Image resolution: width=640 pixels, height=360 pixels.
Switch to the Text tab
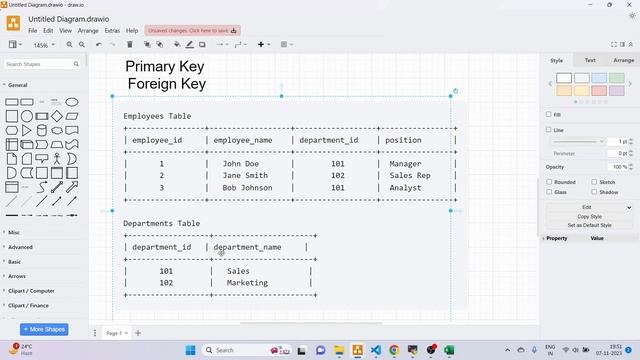coord(590,60)
